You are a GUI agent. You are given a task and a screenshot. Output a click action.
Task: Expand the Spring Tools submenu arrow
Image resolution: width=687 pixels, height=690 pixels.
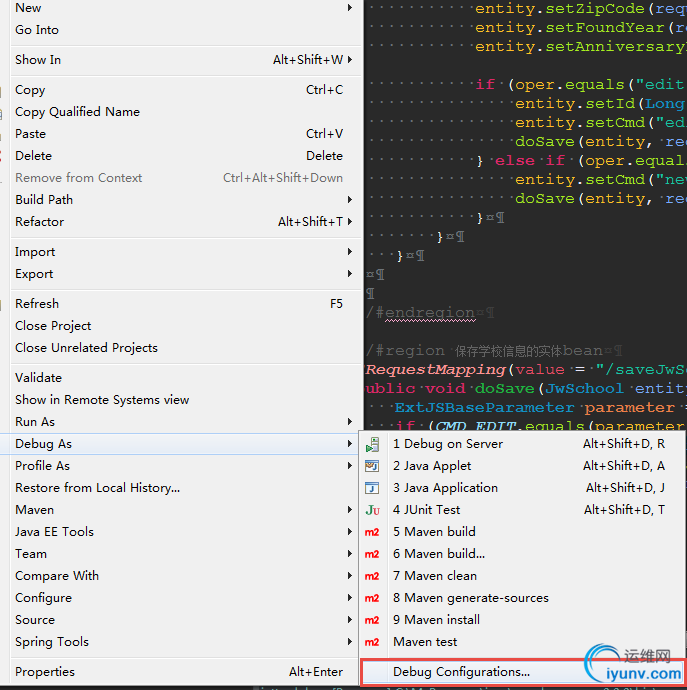350,642
